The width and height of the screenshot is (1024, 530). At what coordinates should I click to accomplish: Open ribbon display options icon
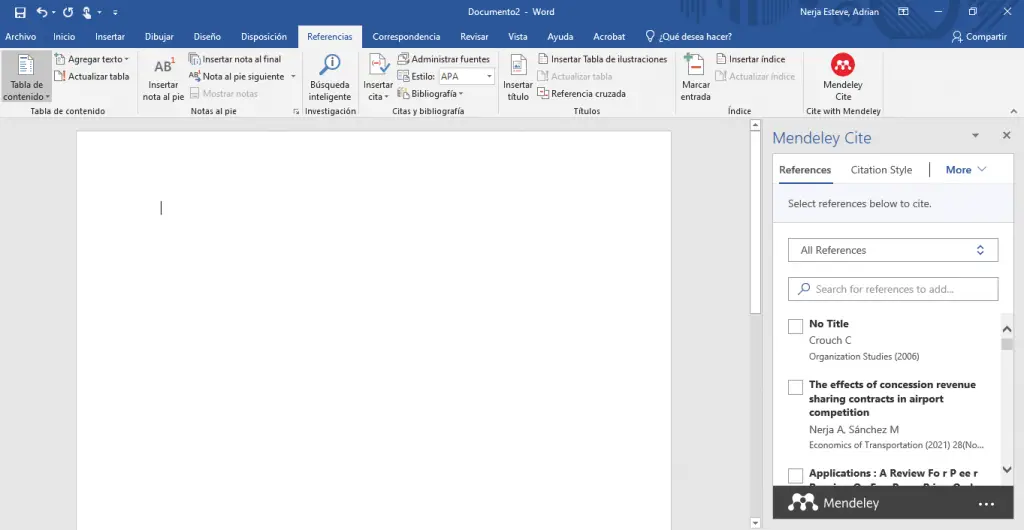tap(903, 12)
